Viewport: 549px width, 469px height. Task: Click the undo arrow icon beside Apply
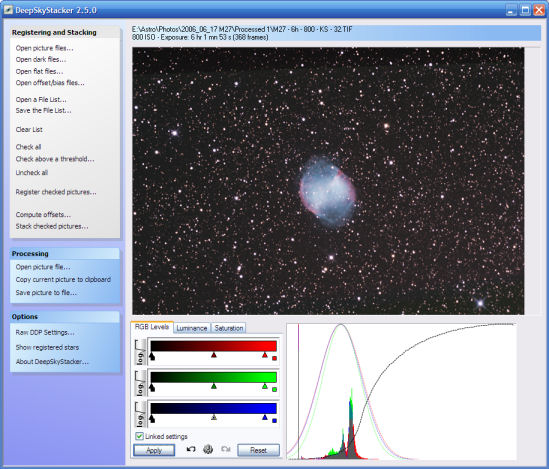pyautogui.click(x=191, y=449)
